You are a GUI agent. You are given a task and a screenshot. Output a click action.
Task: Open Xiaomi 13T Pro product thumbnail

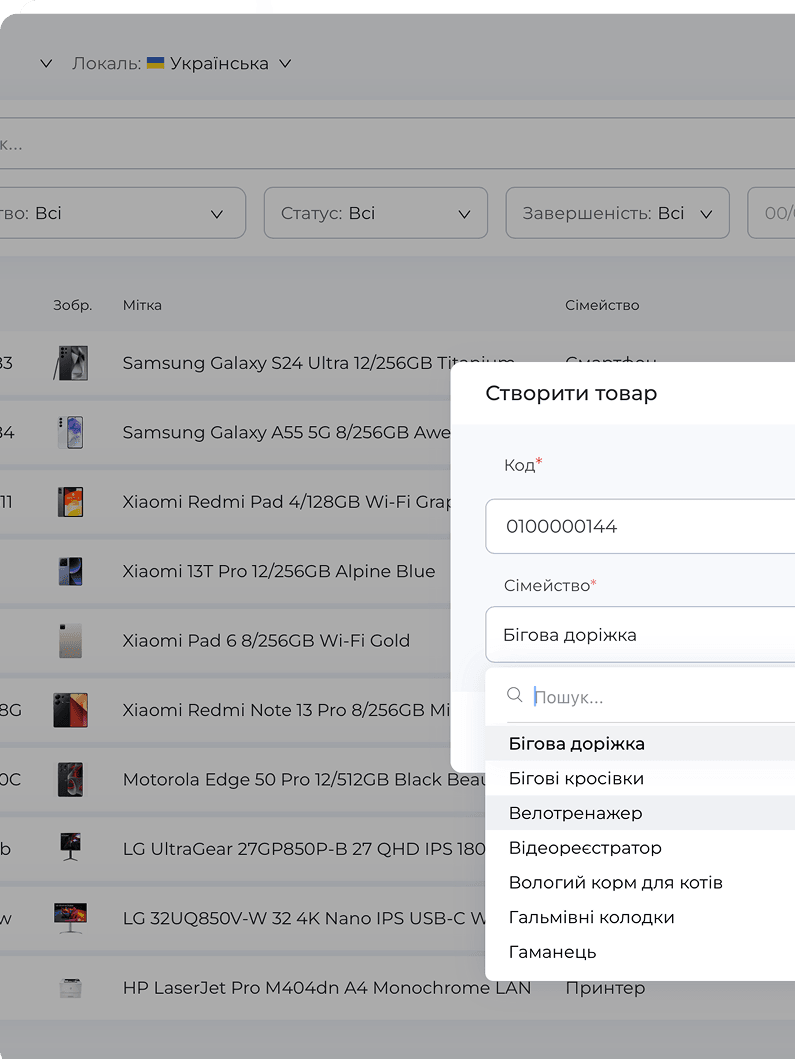70,571
